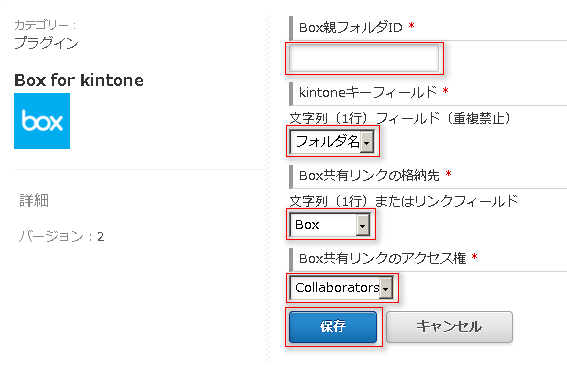
Task: Click the 保存 save button
Action: point(333,327)
